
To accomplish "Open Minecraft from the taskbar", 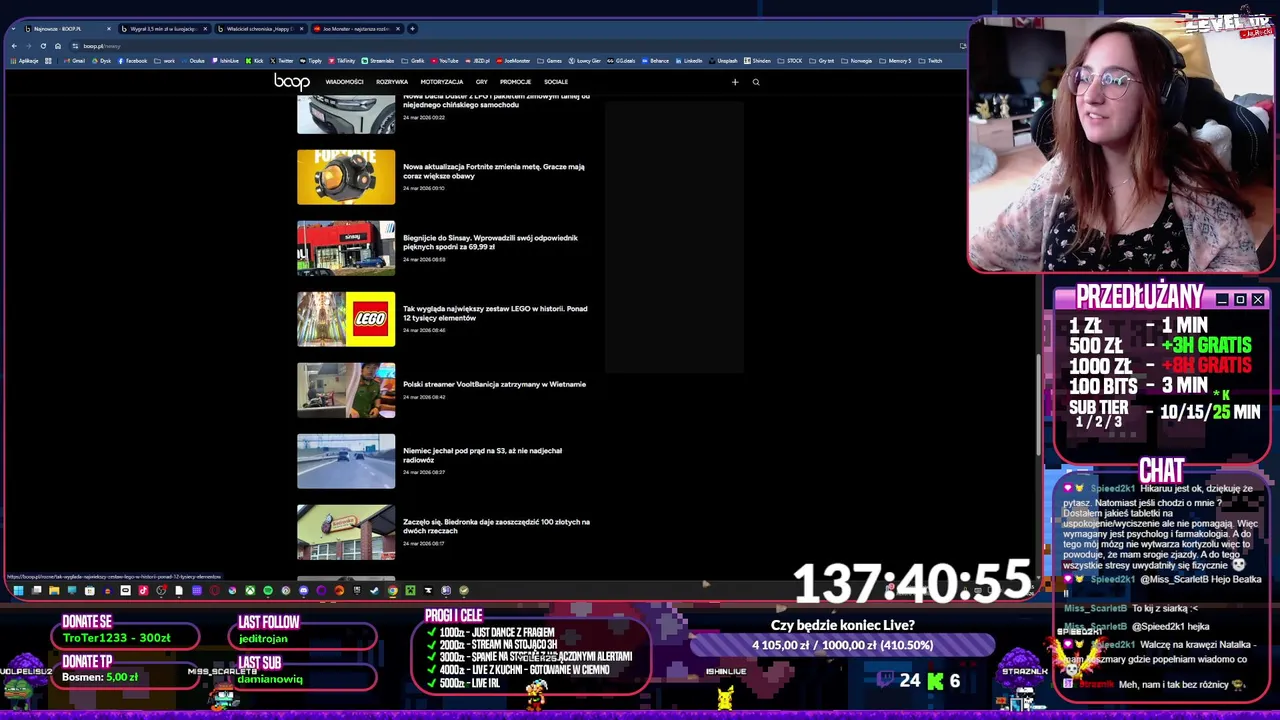I will 410,590.
